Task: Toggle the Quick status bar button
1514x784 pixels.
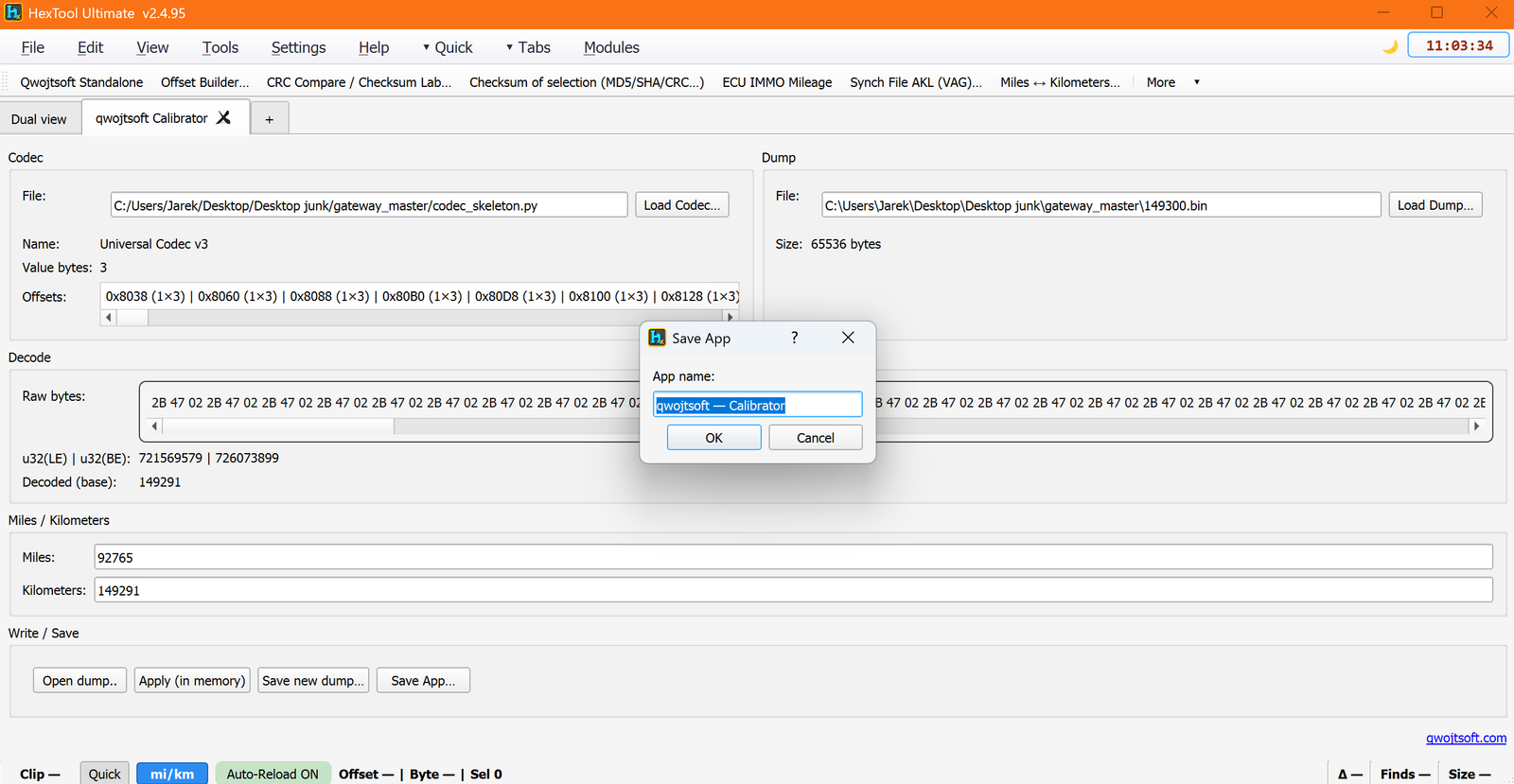Action: 104,774
